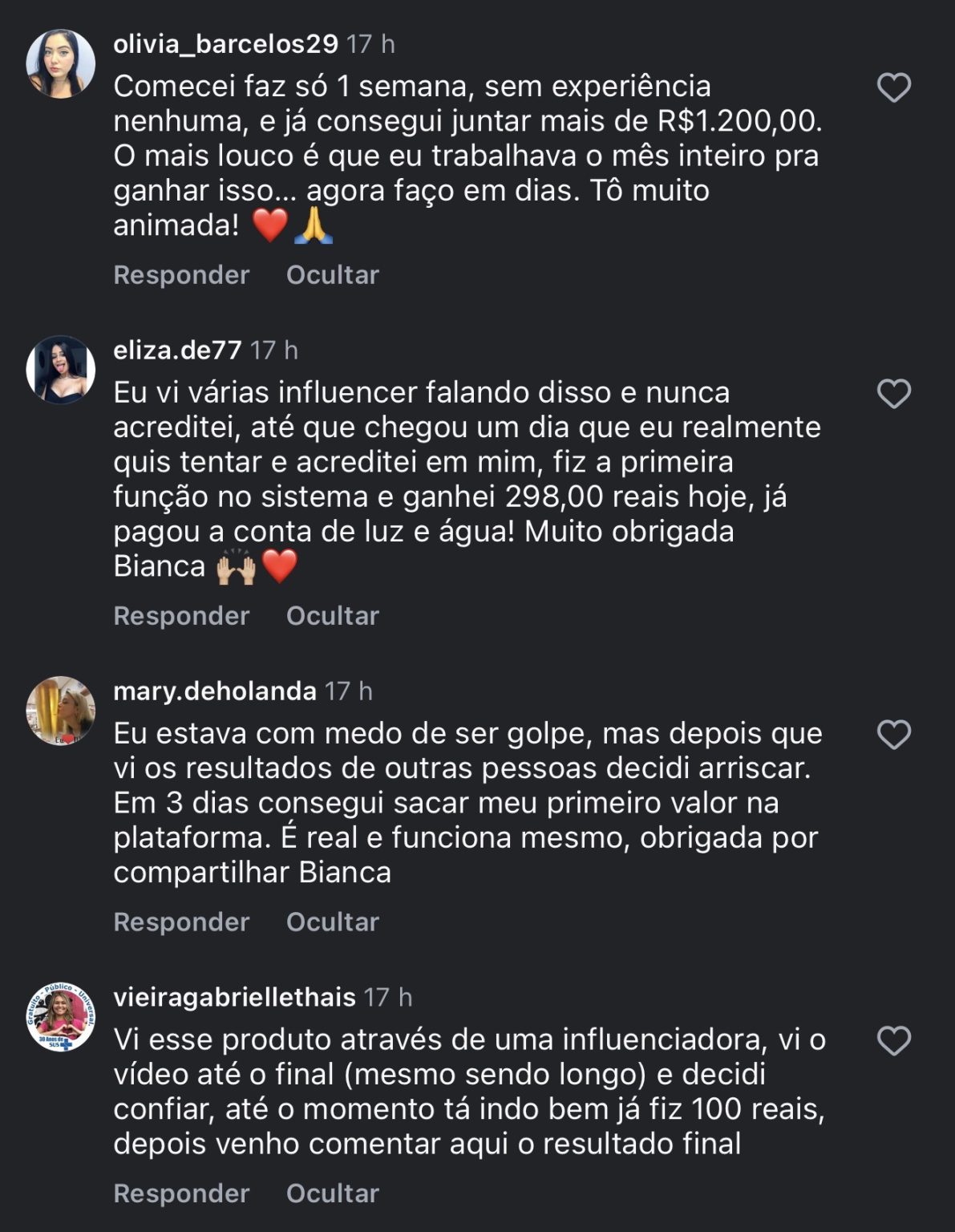
Task: Open mary.deholanda's profile picture
Action: point(61,711)
